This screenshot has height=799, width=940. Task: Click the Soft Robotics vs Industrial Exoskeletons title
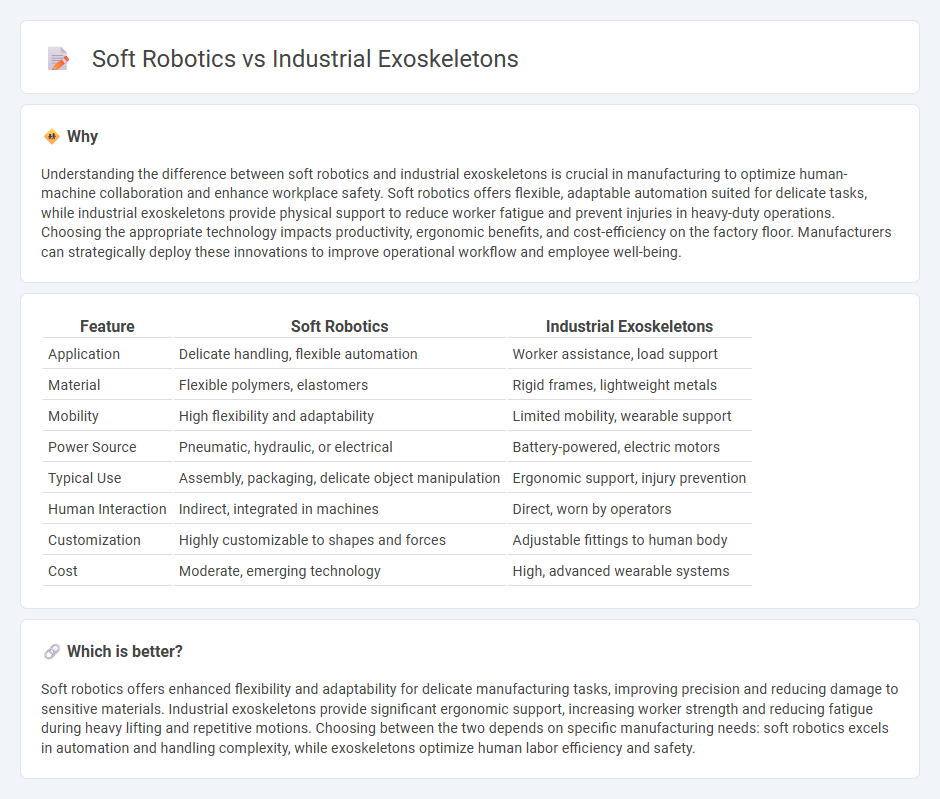pyautogui.click(x=305, y=59)
